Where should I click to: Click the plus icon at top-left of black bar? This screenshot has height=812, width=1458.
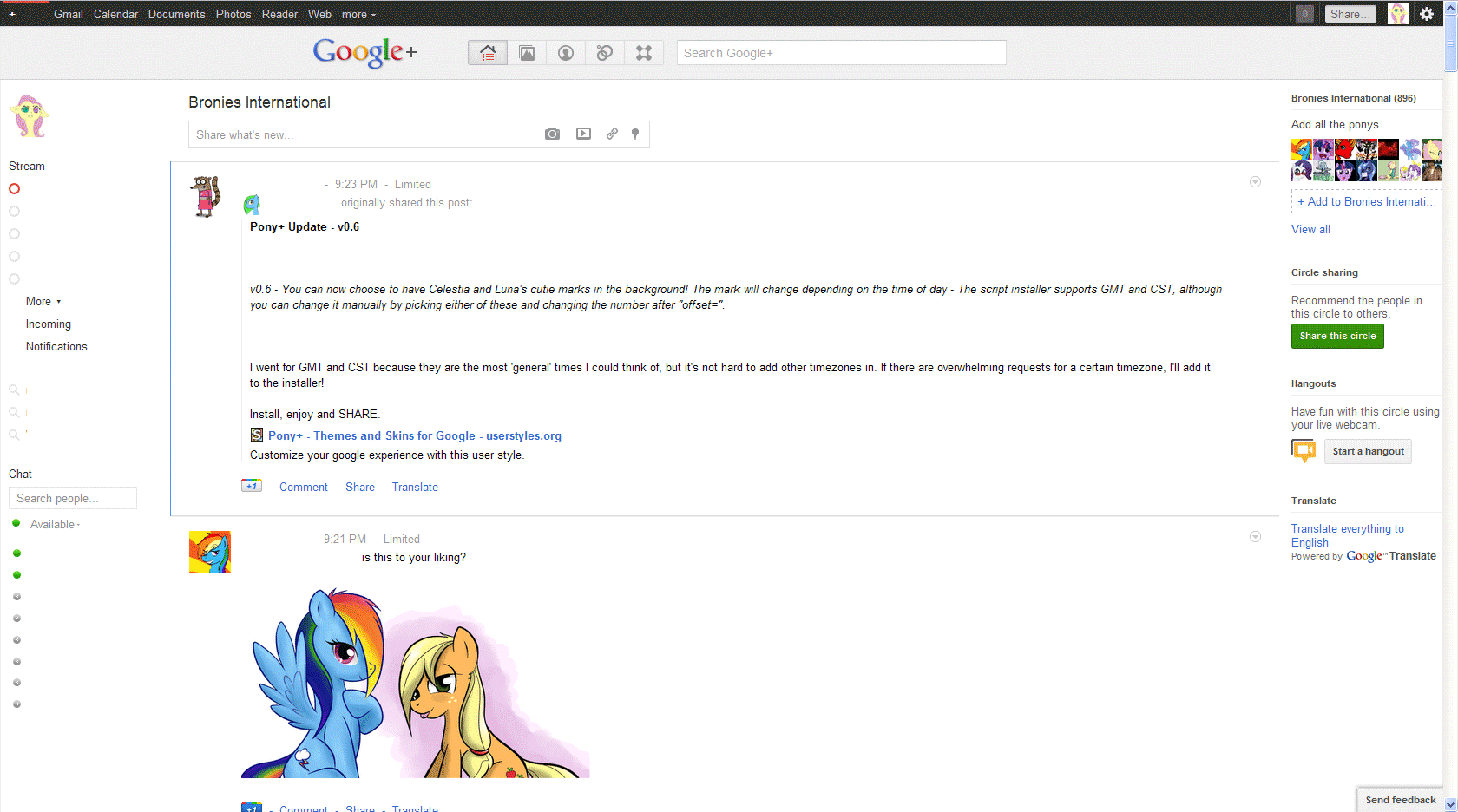[12, 14]
